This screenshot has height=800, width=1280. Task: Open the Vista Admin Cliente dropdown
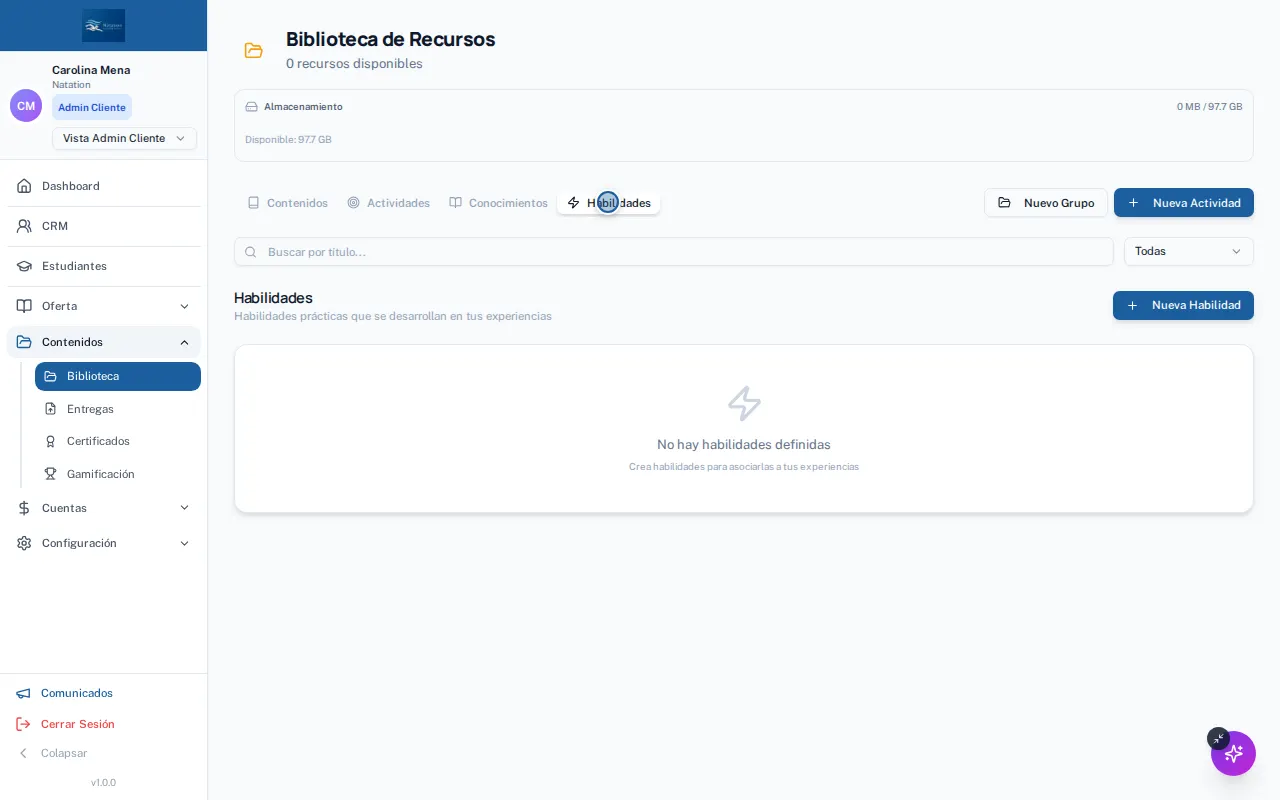(x=124, y=138)
